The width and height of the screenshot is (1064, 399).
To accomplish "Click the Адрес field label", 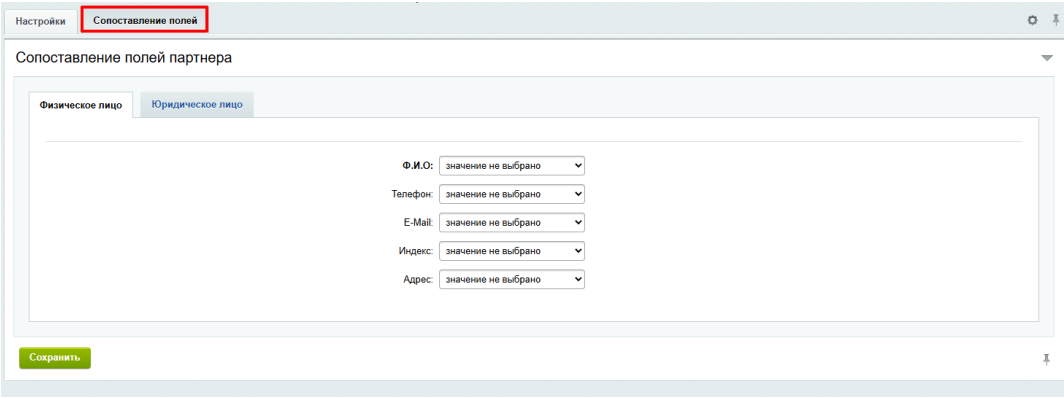I will coord(418,280).
